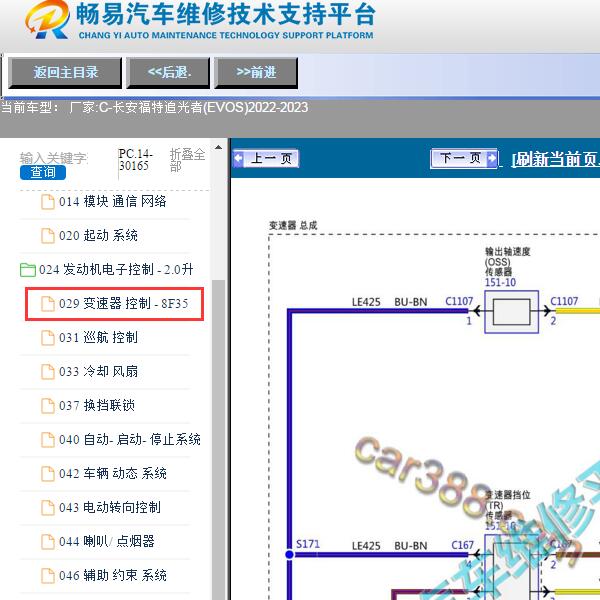Image resolution: width=600 pixels, height=600 pixels.
Task: Open 046 辅助约束系统 entry
Action: click(112, 576)
